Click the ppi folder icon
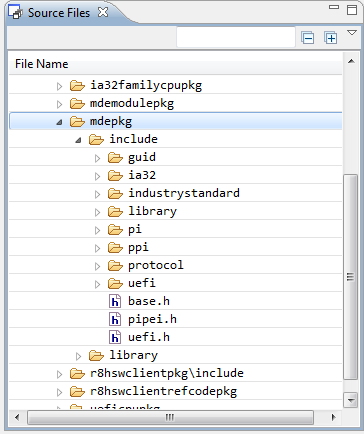Image resolution: width=364 pixels, height=434 pixels. click(x=115, y=248)
